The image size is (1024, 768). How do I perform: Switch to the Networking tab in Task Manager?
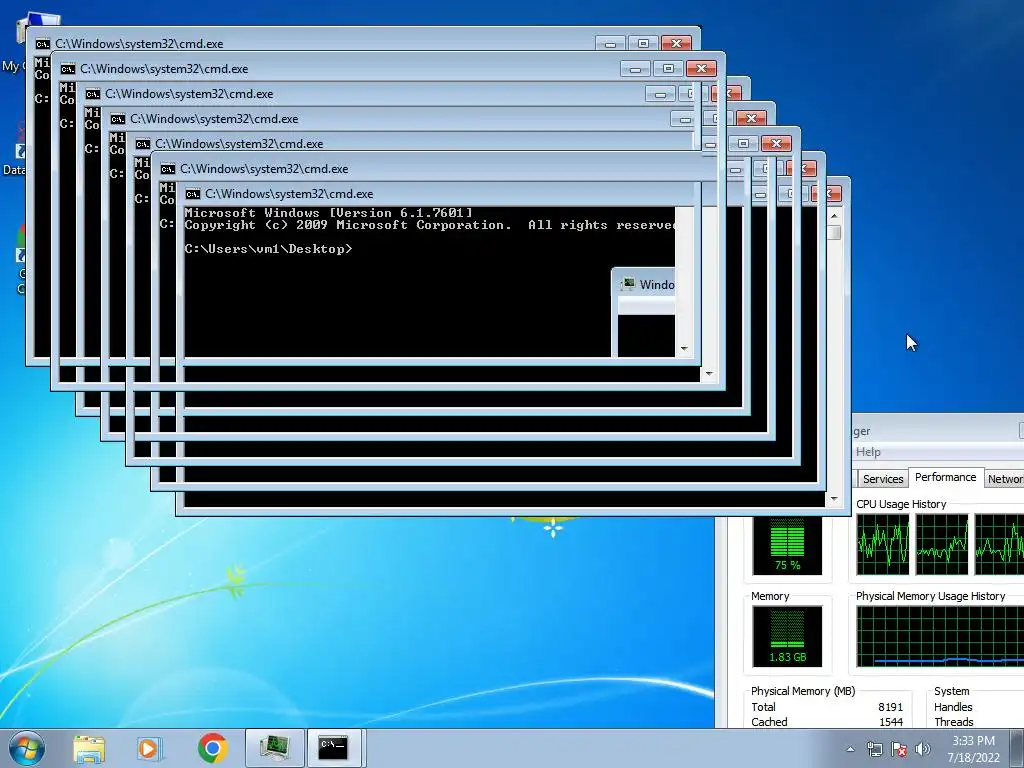tap(1004, 479)
